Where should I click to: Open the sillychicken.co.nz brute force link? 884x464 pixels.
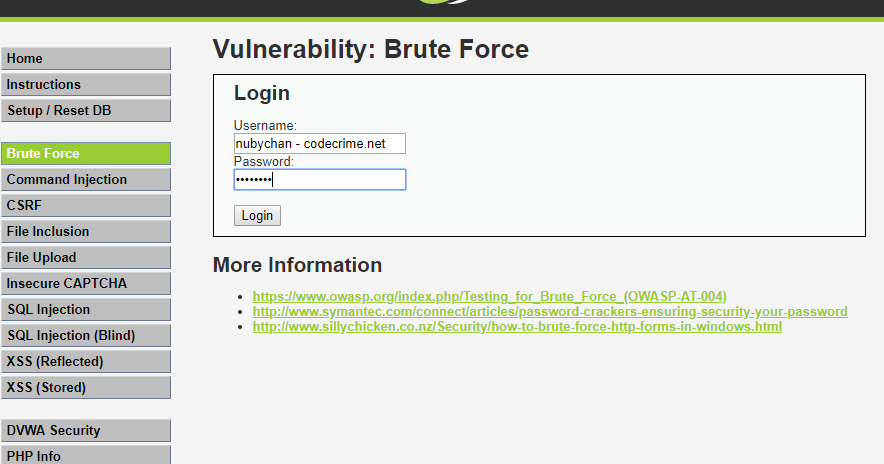point(517,326)
